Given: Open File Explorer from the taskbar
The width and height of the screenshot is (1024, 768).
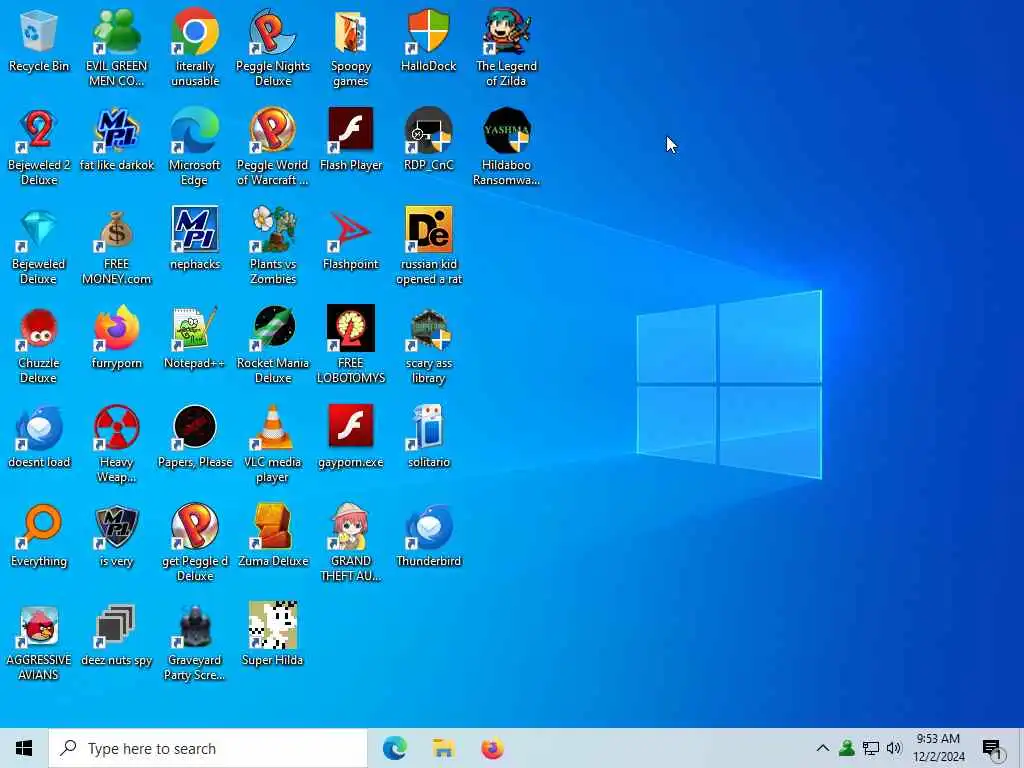Looking at the screenshot, I should point(443,748).
